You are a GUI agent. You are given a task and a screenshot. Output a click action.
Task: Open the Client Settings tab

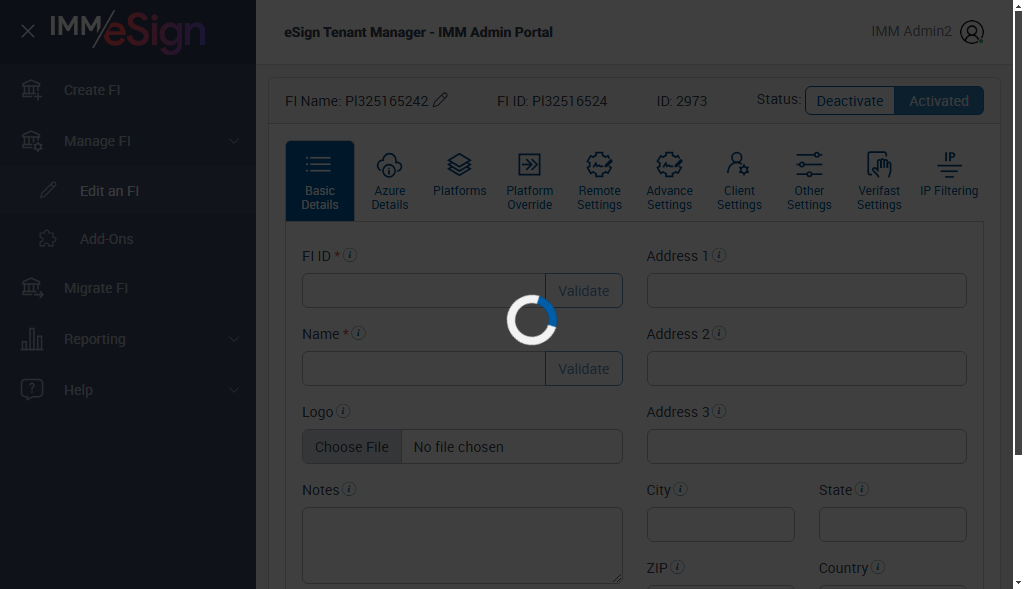pos(739,181)
